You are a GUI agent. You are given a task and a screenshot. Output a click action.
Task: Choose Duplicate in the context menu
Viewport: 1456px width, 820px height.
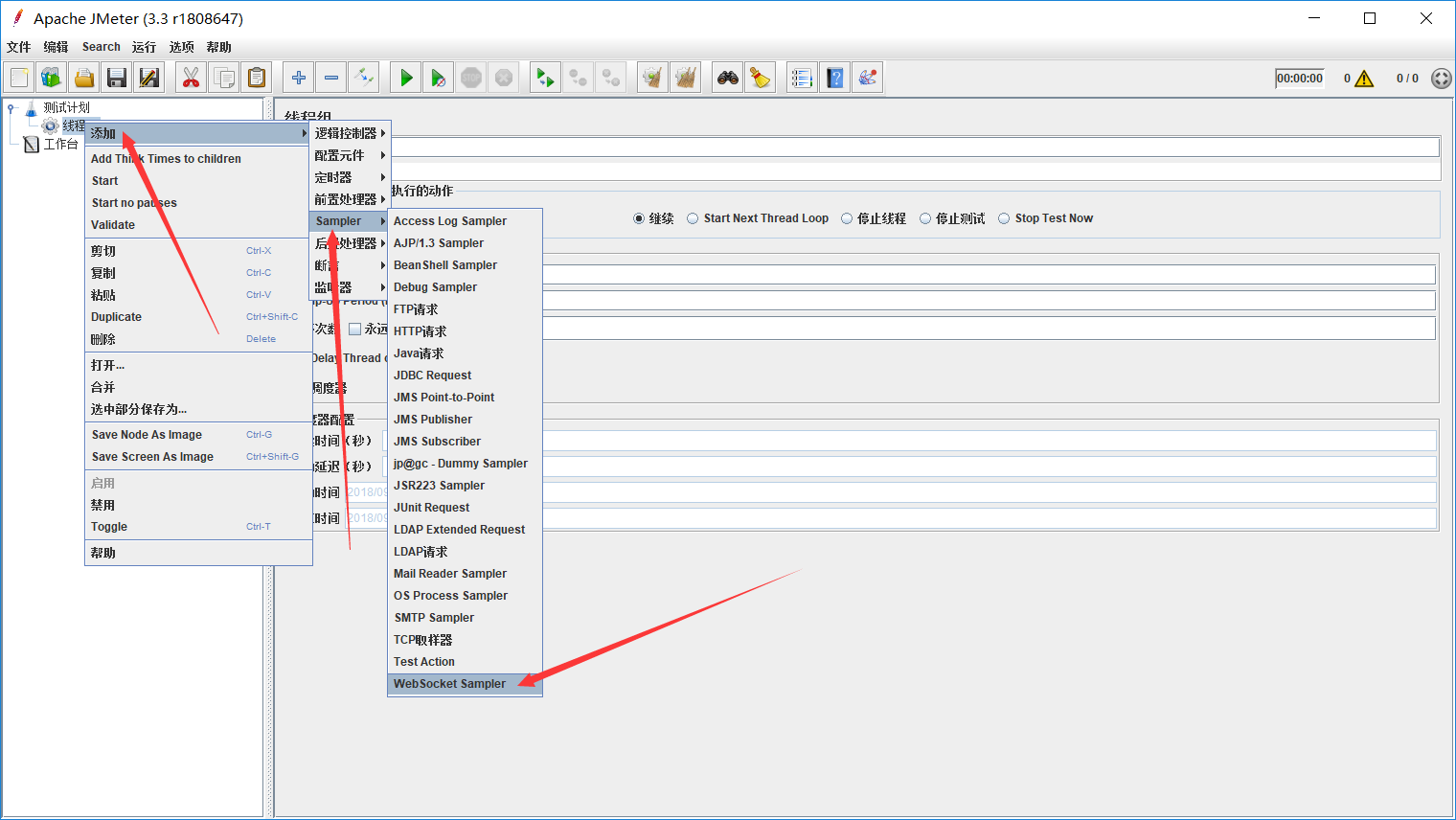(x=198, y=317)
